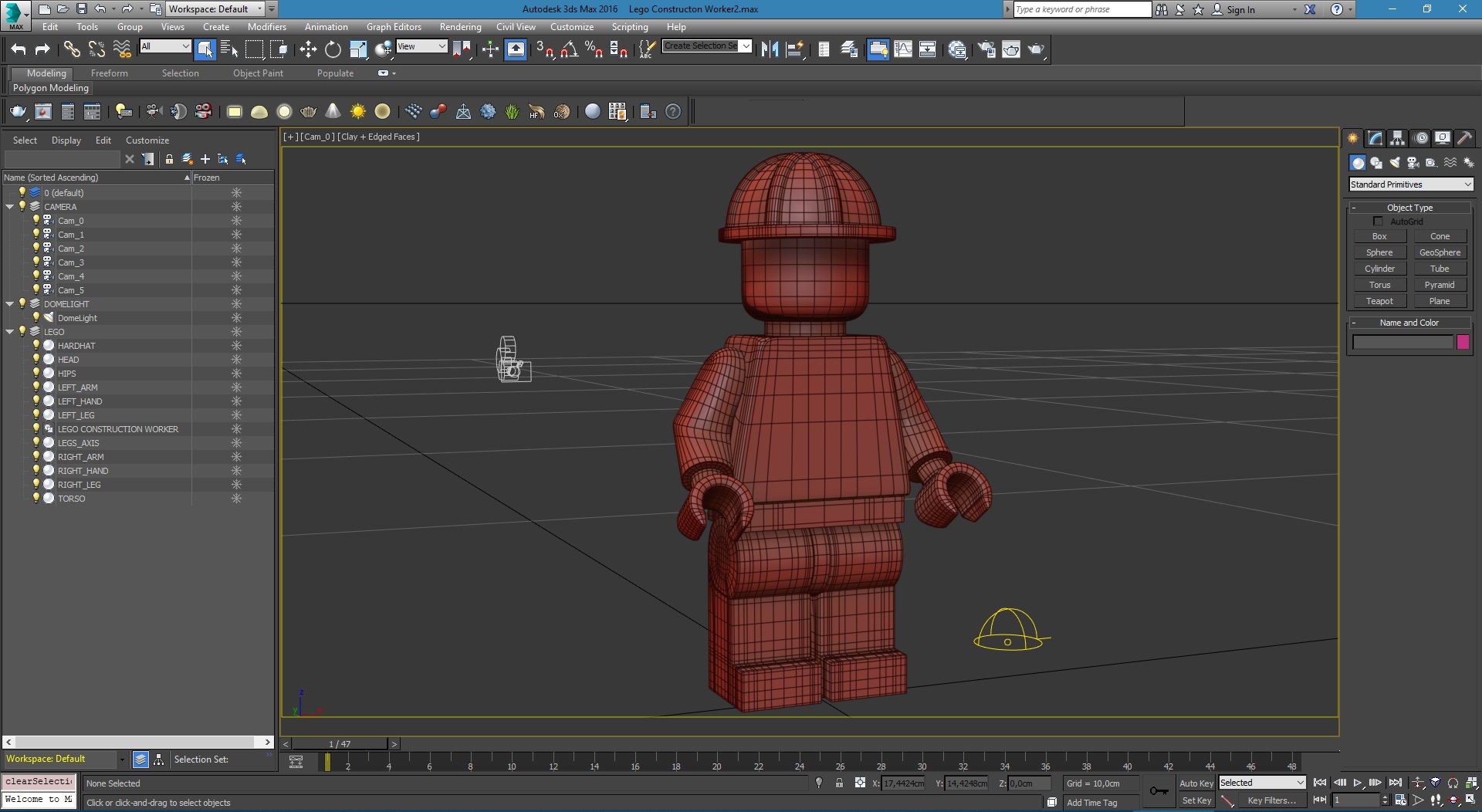The image size is (1482, 812).
Task: Open the Scripting menu
Action: (630, 27)
